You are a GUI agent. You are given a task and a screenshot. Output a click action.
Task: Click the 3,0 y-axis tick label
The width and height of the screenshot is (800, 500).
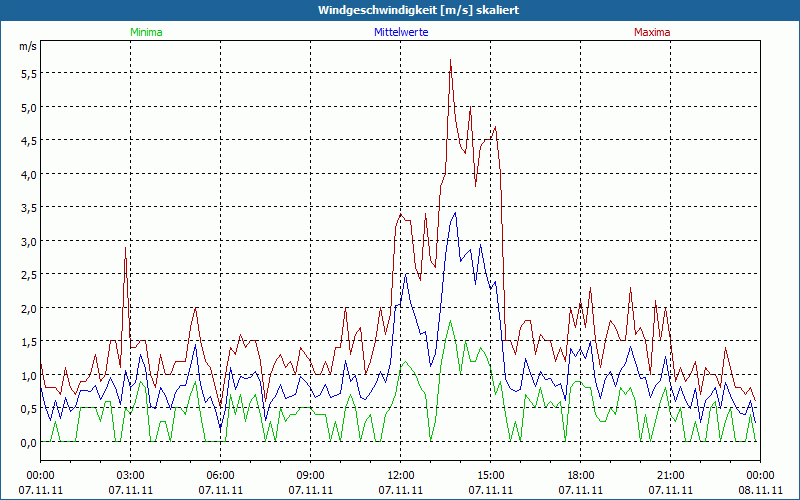point(28,241)
